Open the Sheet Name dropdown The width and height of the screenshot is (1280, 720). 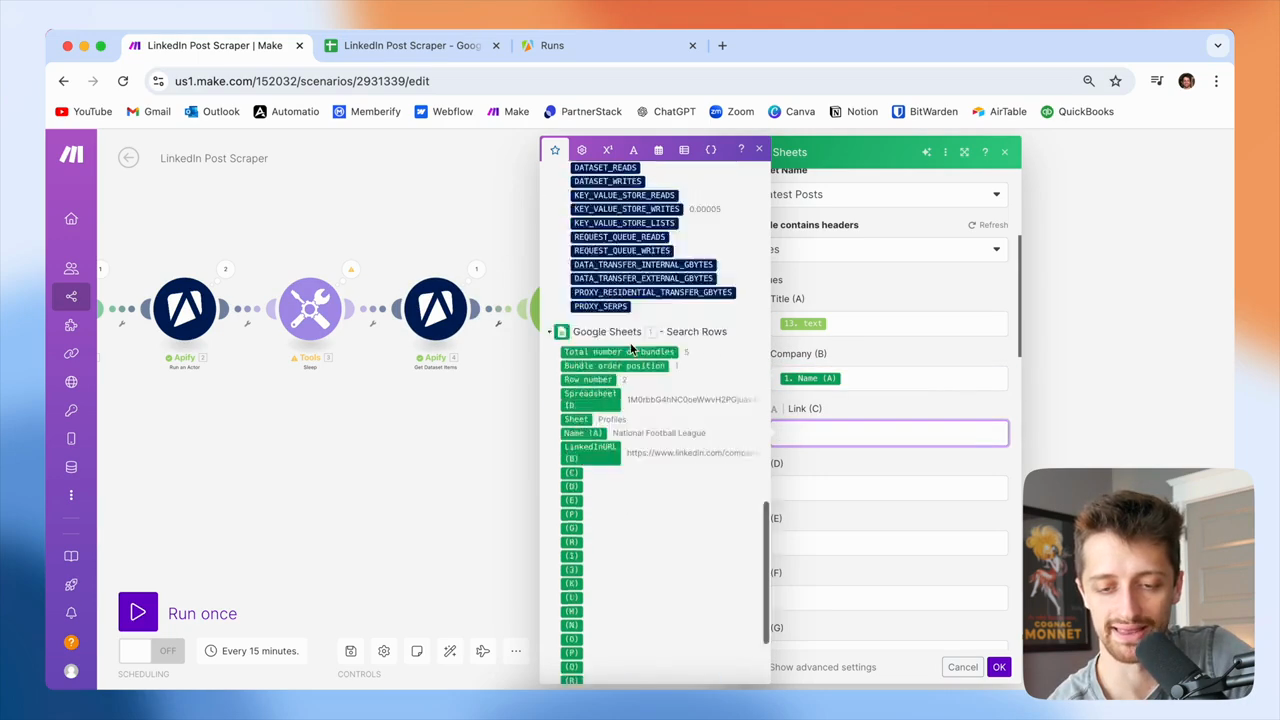click(x=889, y=194)
